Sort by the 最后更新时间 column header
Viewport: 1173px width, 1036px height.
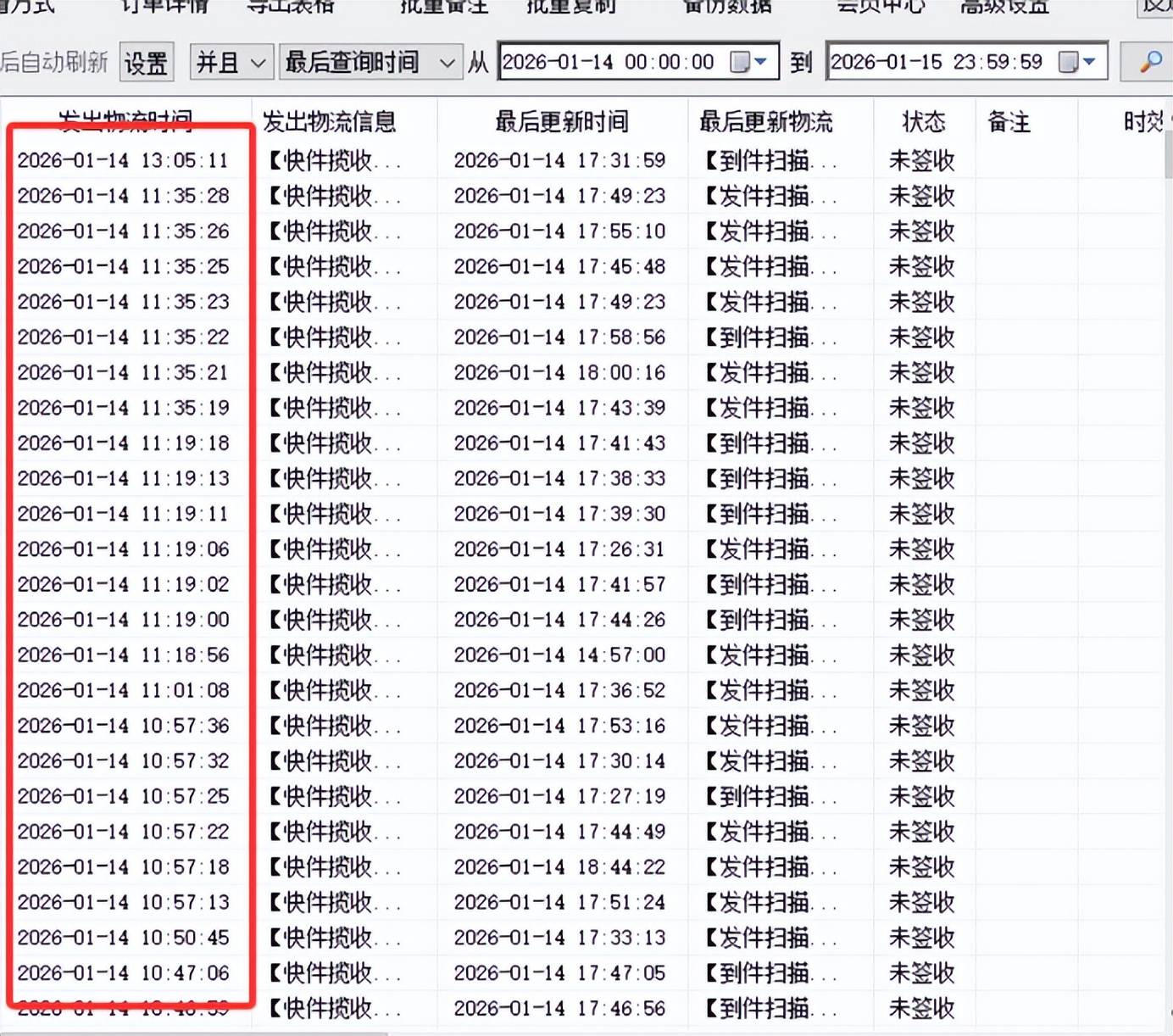(562, 122)
